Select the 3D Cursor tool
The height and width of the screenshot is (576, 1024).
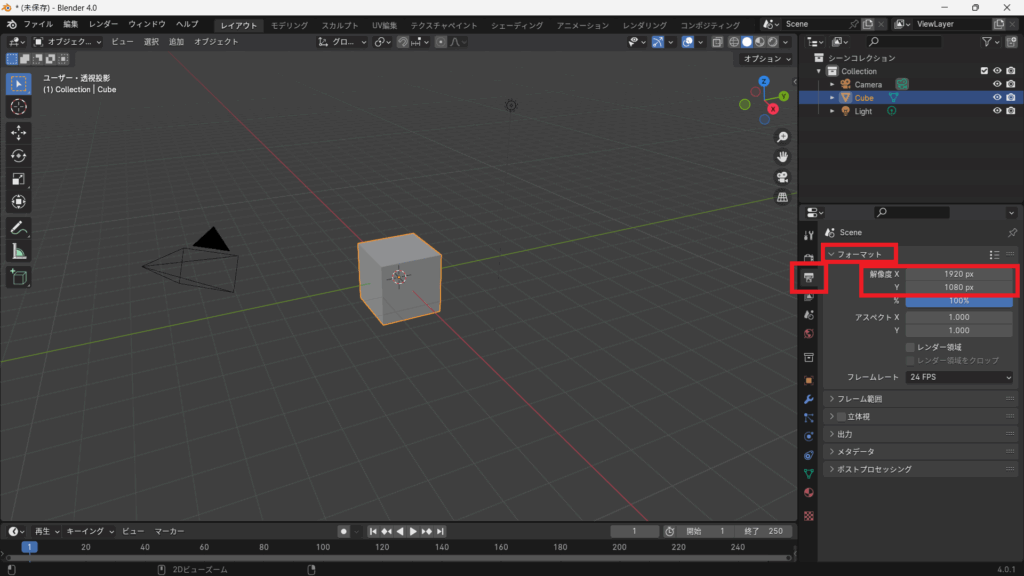point(18,107)
